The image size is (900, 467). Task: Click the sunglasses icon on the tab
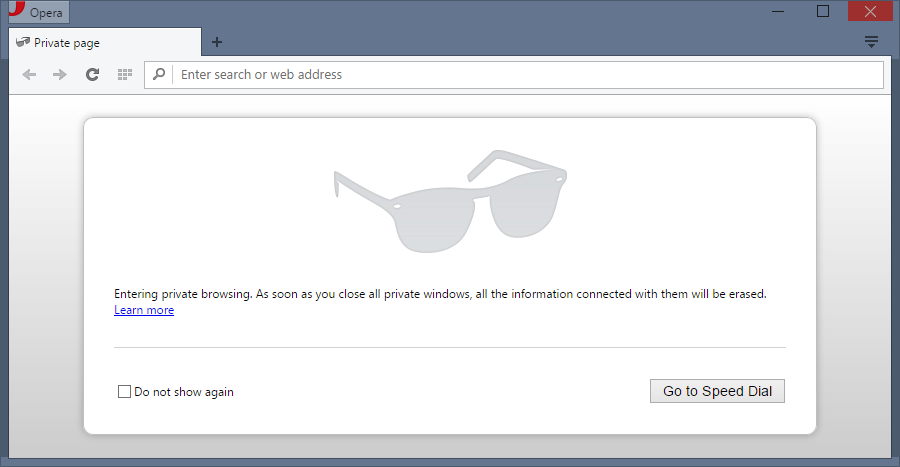coord(23,43)
